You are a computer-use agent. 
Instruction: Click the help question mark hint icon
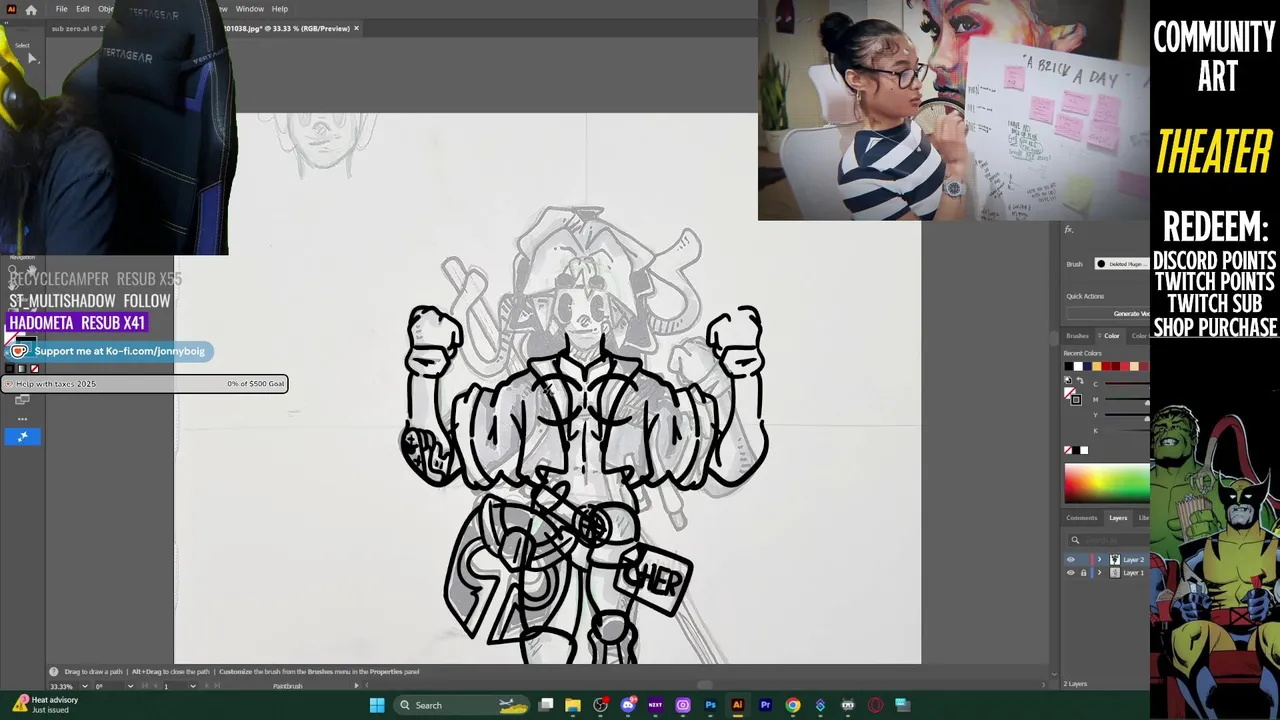[x=54, y=672]
